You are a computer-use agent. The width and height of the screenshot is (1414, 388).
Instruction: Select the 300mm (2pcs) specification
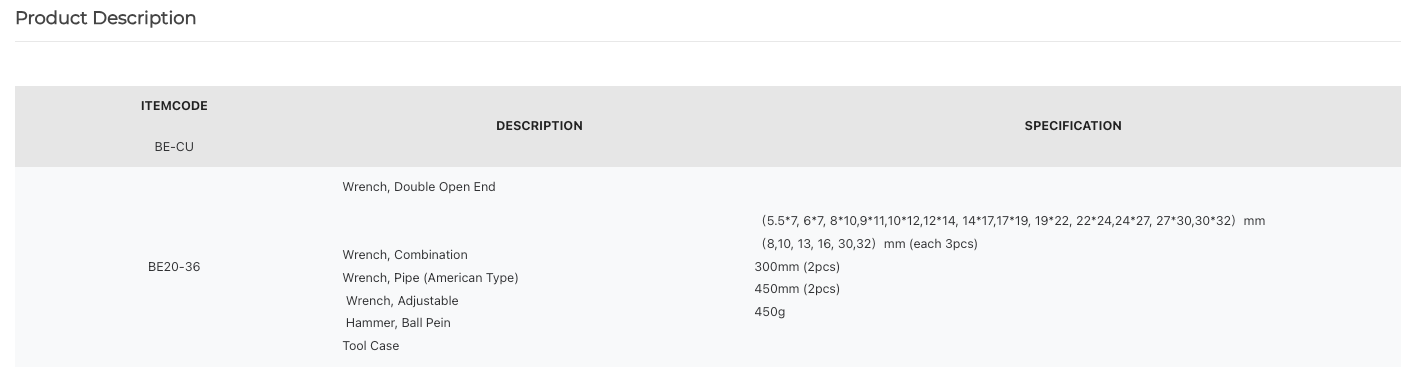tap(797, 267)
